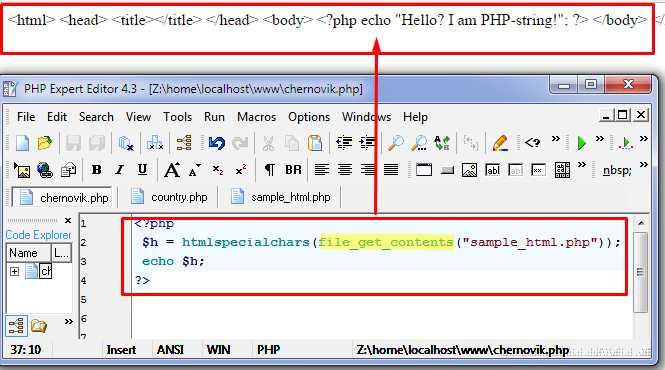Insert hyperlink with the globe link icon
Viewport: 665px width, 370px height.
point(45,171)
